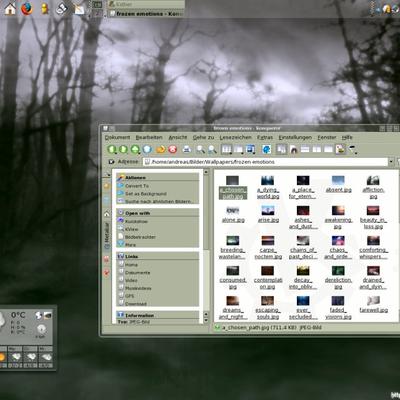Click the yellow figure icon in top panel
400x400 pixels.
tap(45, 8)
